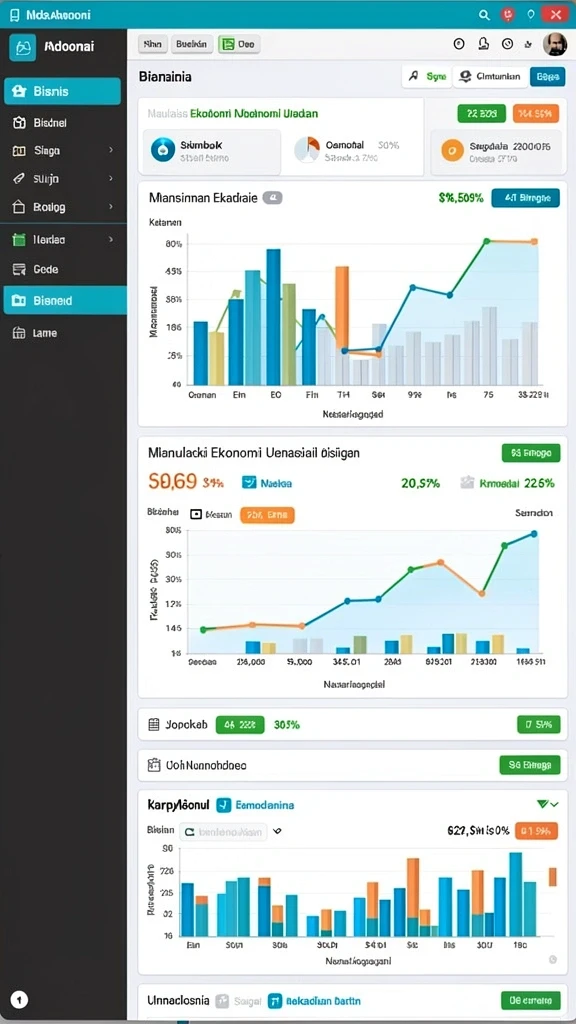The width and height of the screenshot is (576, 1024).
Task: Click the history icon in top toolbar
Action: click(x=507, y=44)
